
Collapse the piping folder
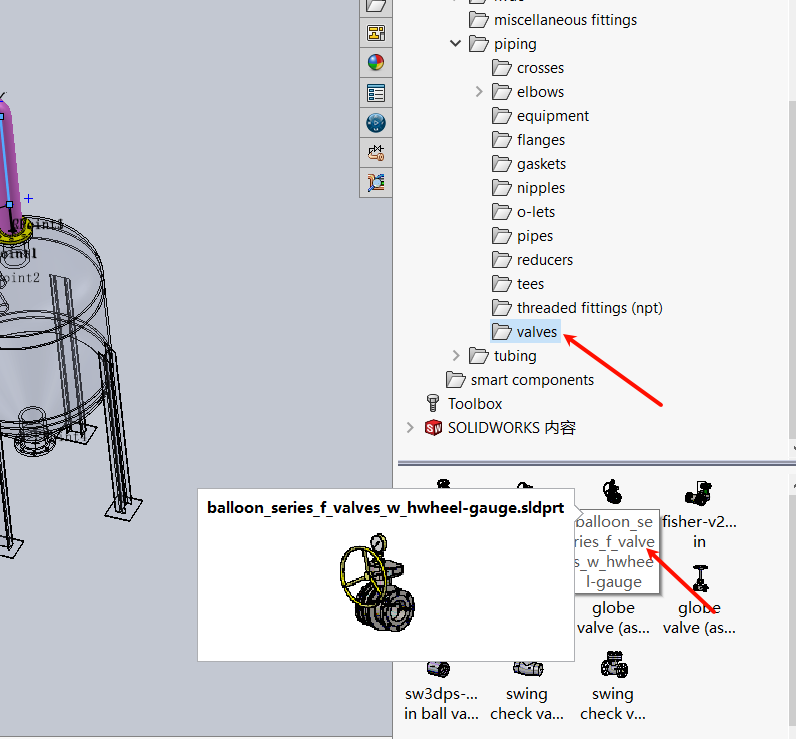click(455, 44)
